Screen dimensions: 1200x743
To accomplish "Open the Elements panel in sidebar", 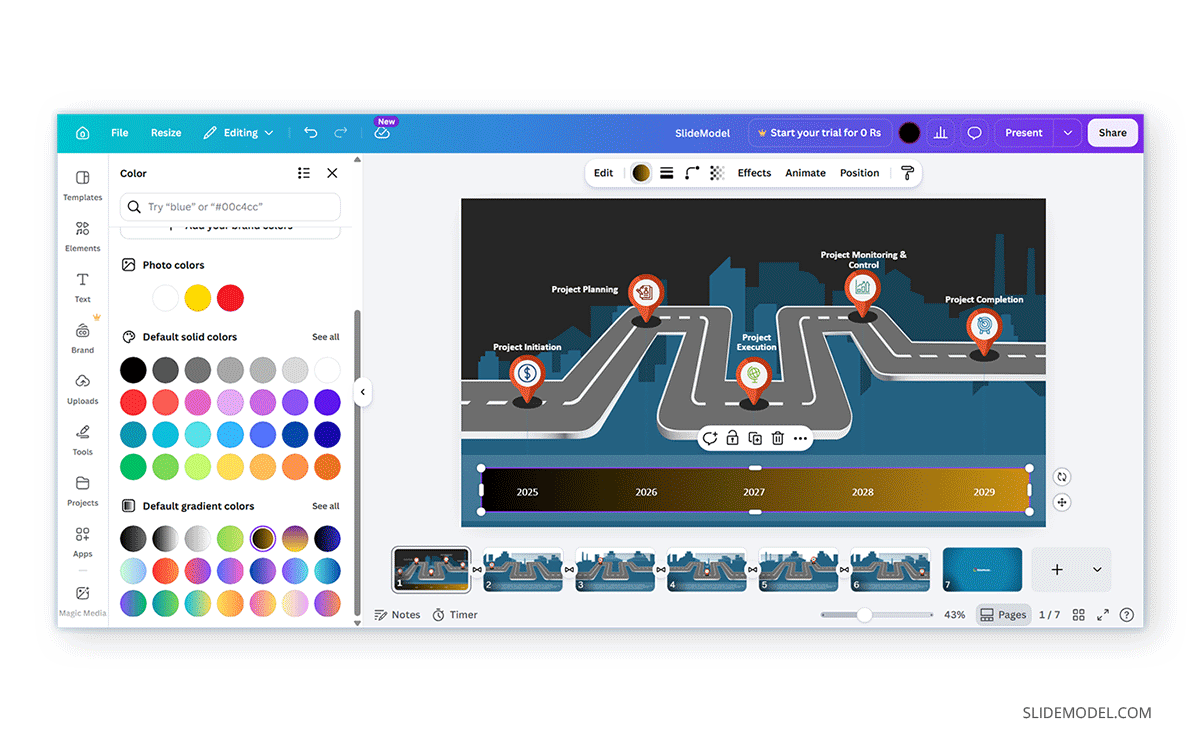I will [82, 236].
